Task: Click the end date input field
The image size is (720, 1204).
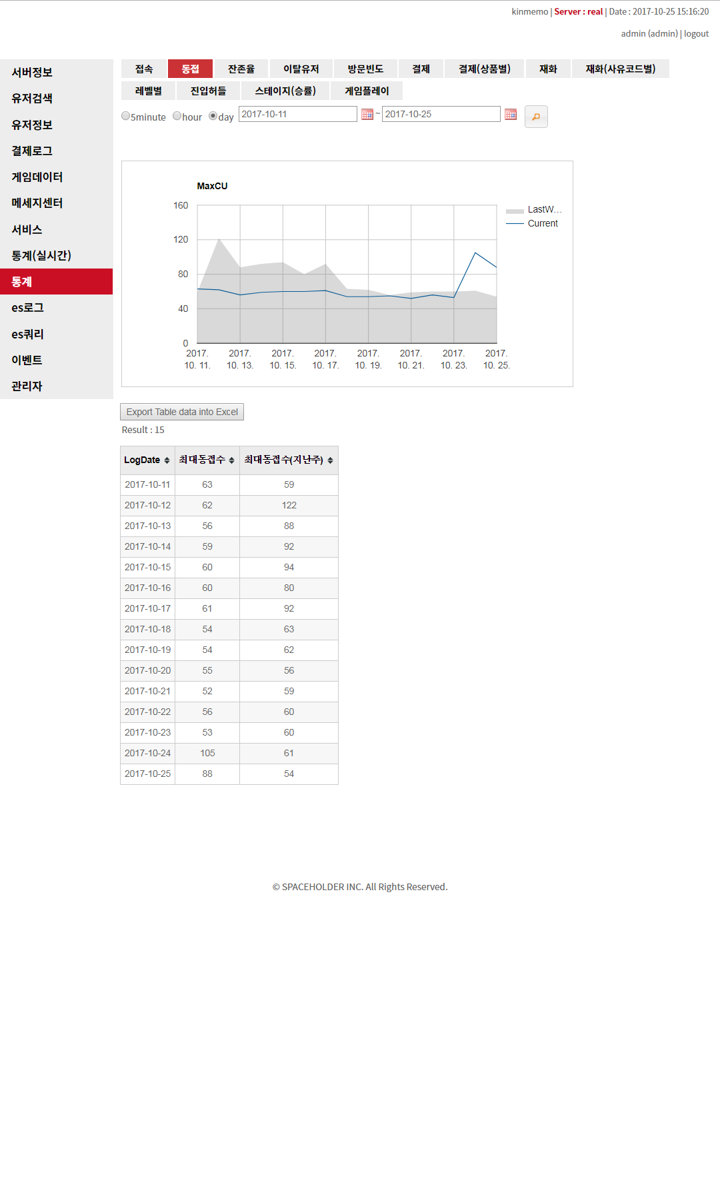Action: pos(440,114)
